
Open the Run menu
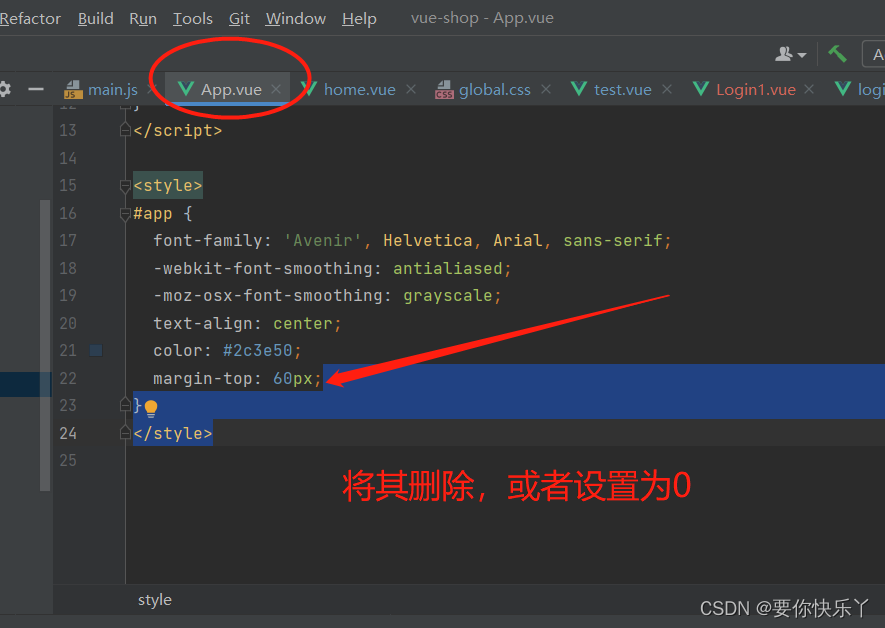click(x=142, y=18)
